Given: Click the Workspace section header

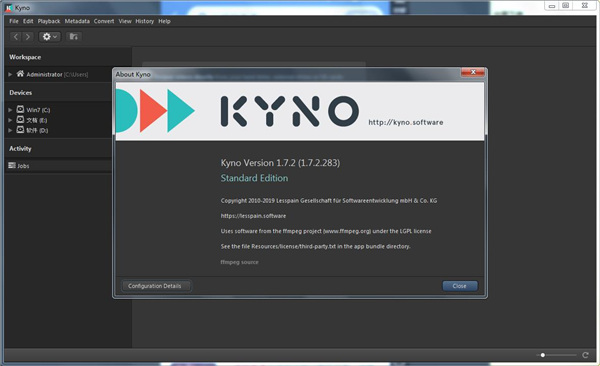Looking at the screenshot, I should tap(25, 57).
